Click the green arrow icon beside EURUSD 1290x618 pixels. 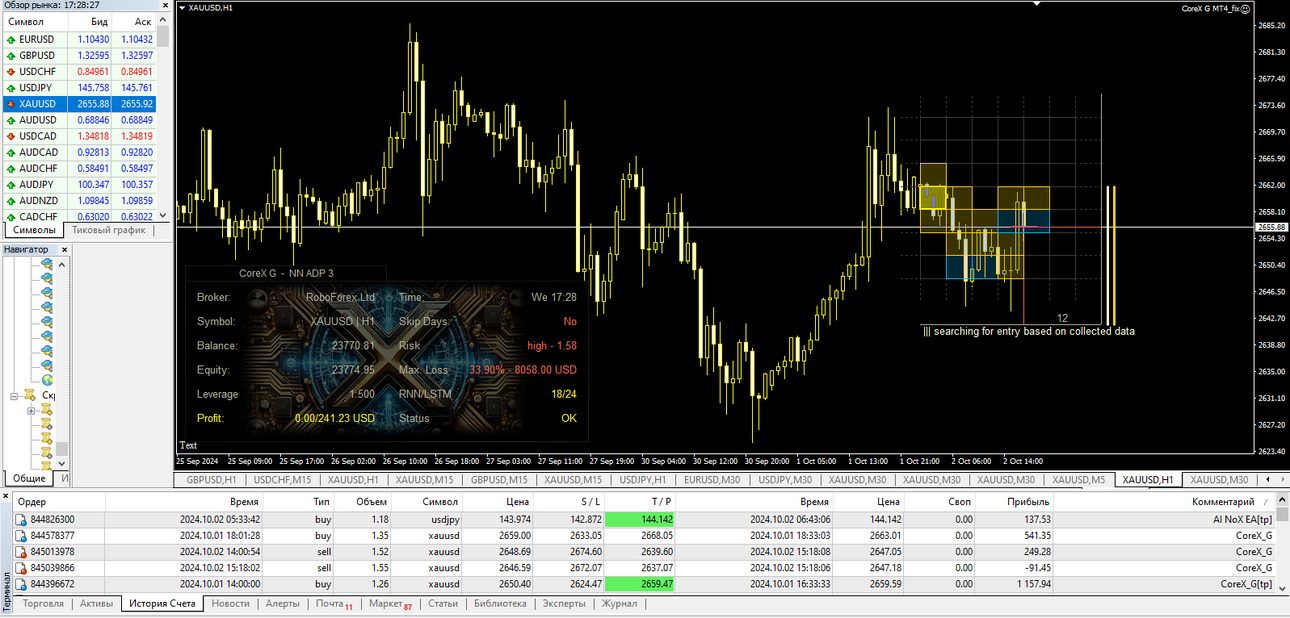click(x=10, y=39)
